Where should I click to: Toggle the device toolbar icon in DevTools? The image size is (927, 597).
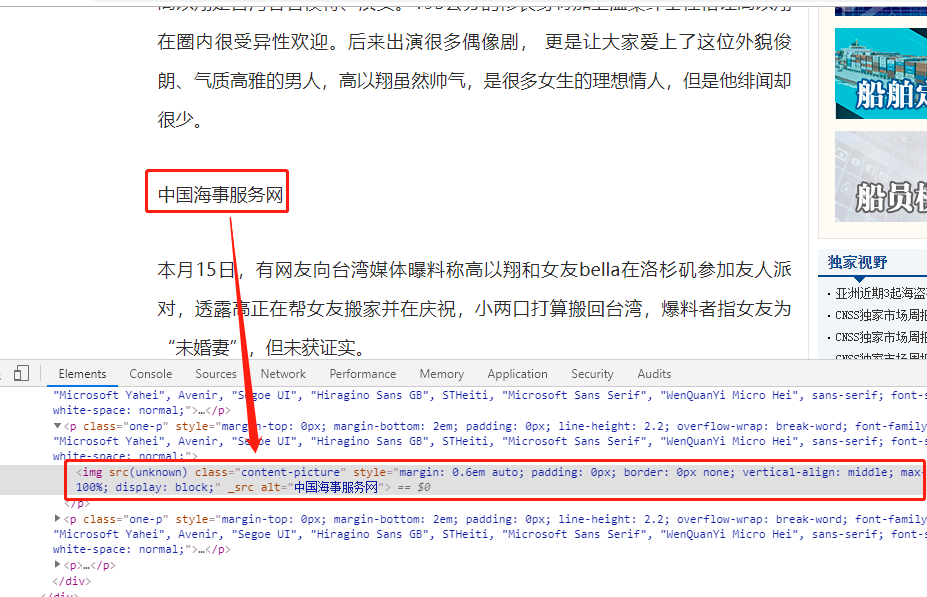(x=21, y=373)
